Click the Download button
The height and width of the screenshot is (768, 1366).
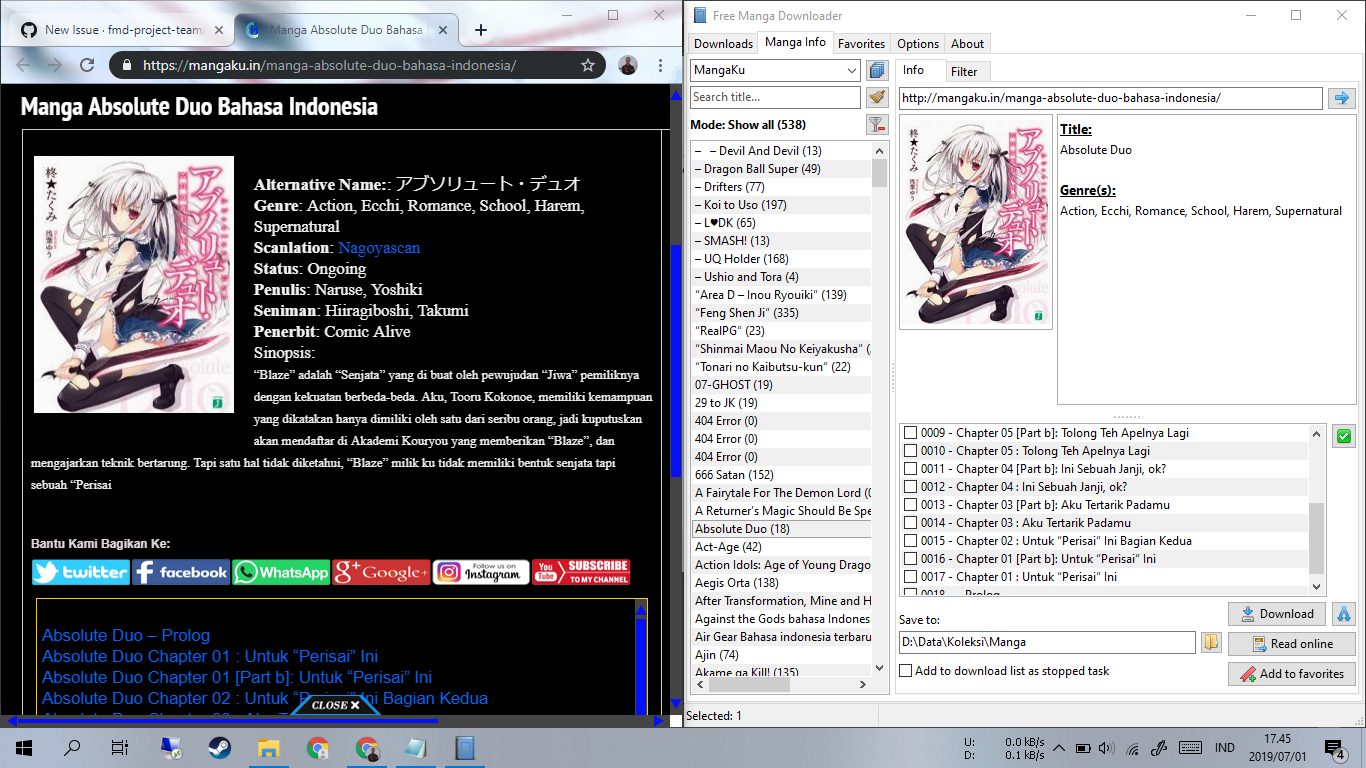tap(1277, 613)
